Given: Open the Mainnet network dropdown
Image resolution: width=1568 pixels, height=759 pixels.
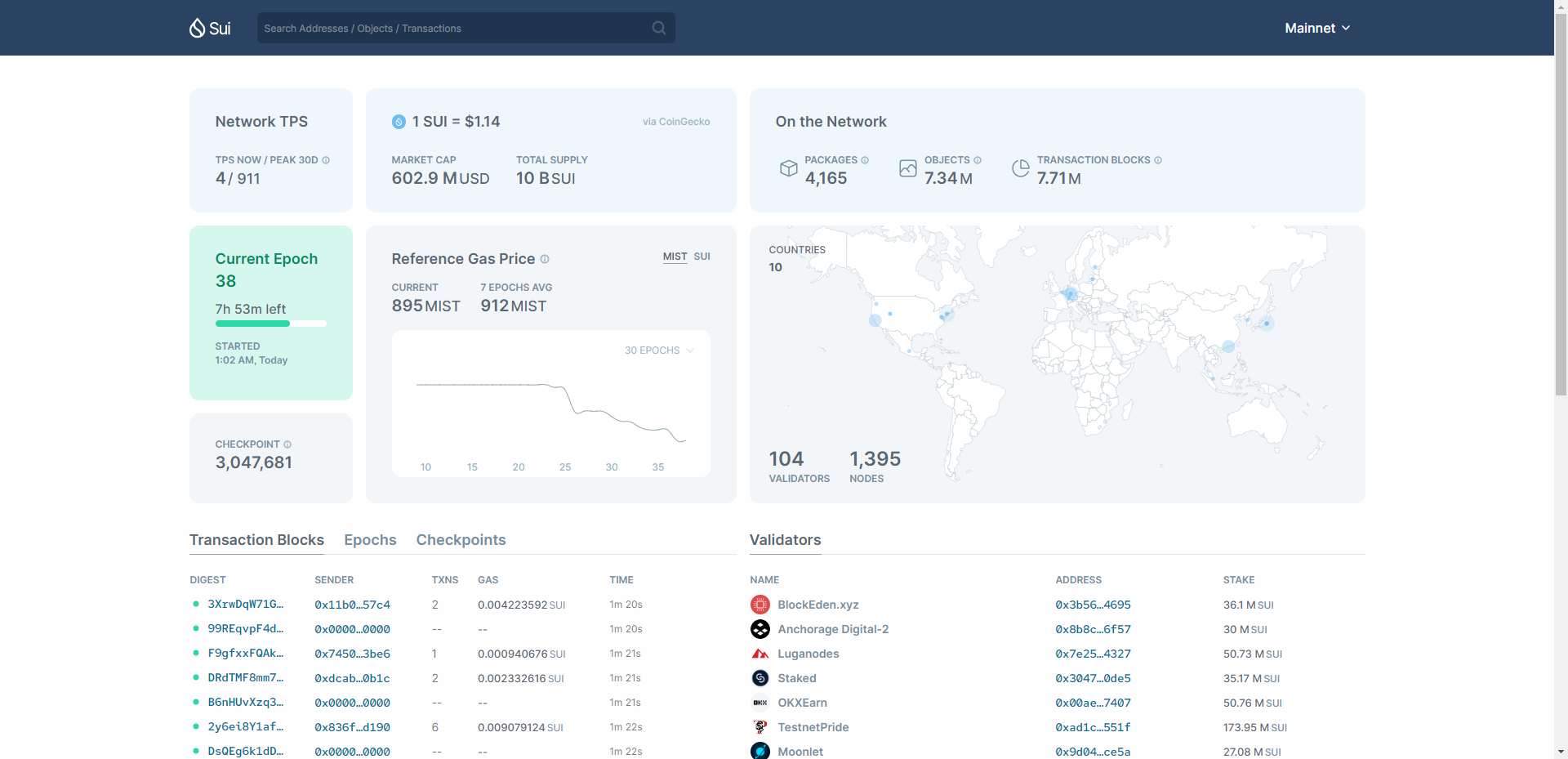Looking at the screenshot, I should (x=1316, y=28).
